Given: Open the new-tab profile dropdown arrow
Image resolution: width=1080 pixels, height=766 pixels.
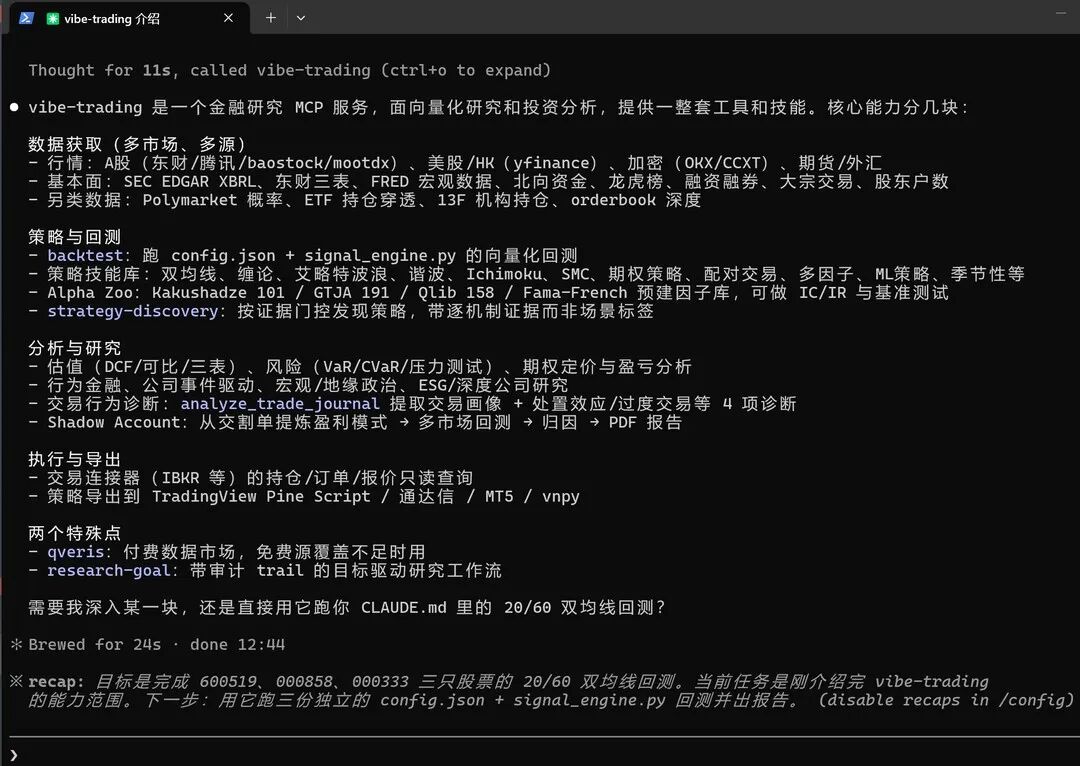Looking at the screenshot, I should (x=301, y=19).
